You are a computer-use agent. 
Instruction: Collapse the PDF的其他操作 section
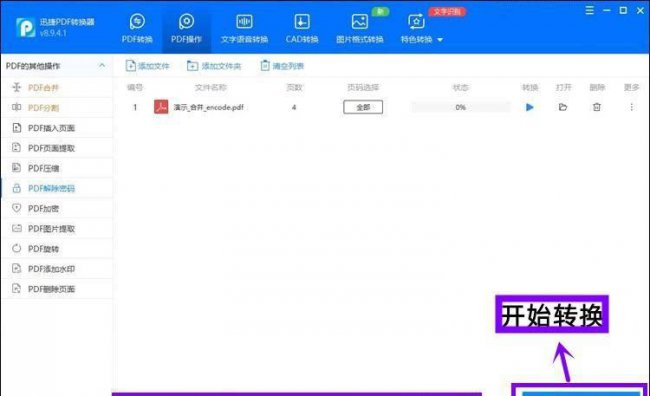coord(102,66)
